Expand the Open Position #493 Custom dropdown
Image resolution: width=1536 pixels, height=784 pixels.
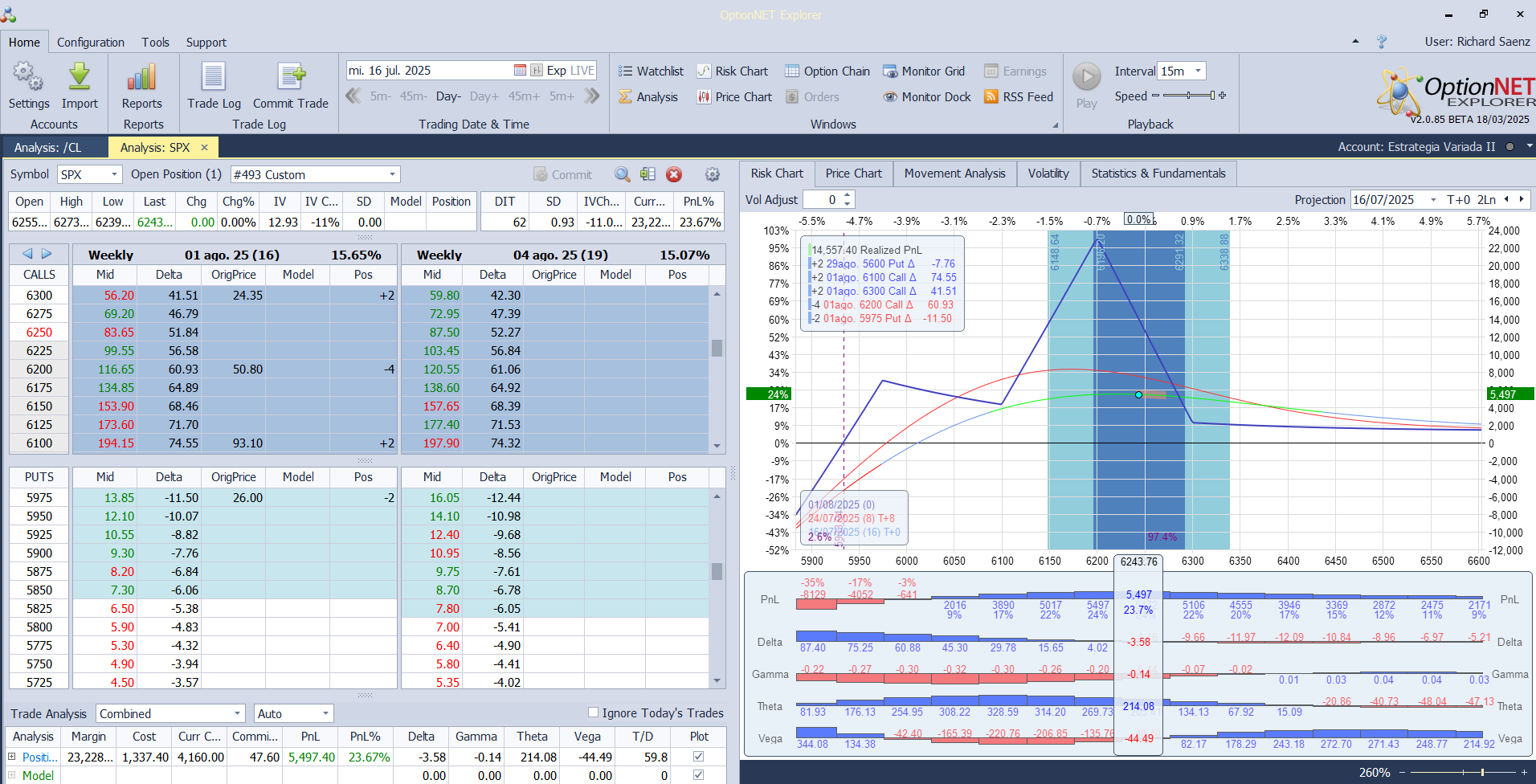coord(392,174)
